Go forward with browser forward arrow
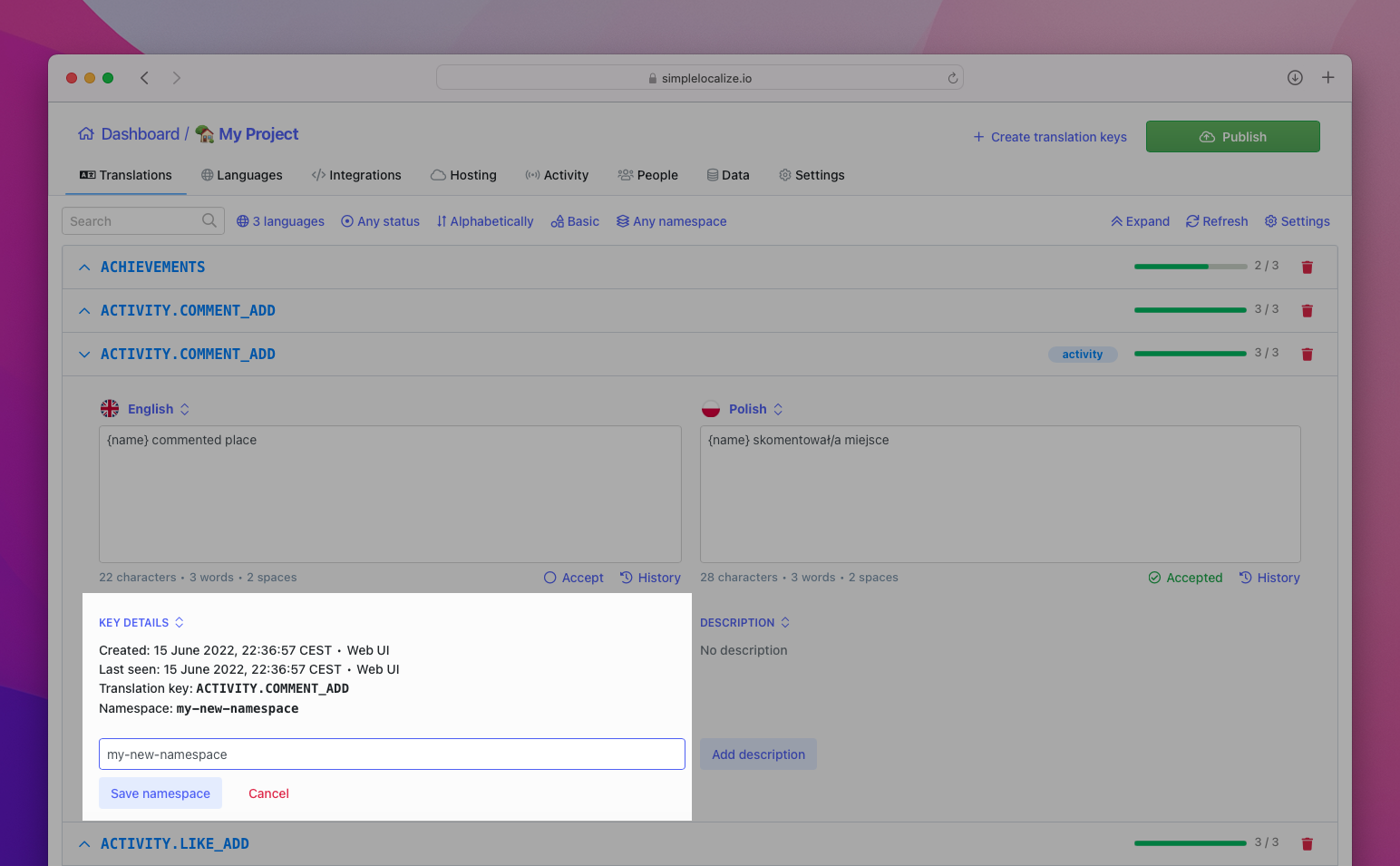Image resolution: width=1400 pixels, height=866 pixels. click(x=177, y=78)
